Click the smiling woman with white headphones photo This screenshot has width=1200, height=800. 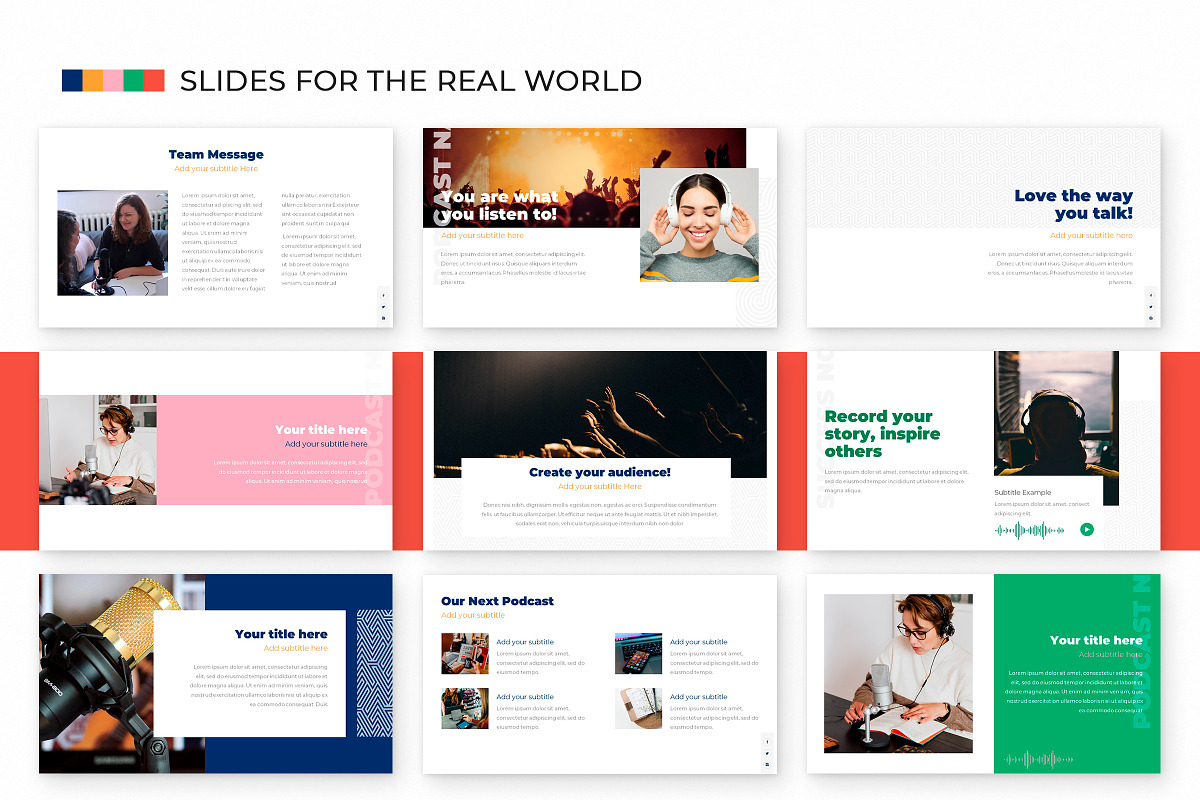(x=699, y=225)
